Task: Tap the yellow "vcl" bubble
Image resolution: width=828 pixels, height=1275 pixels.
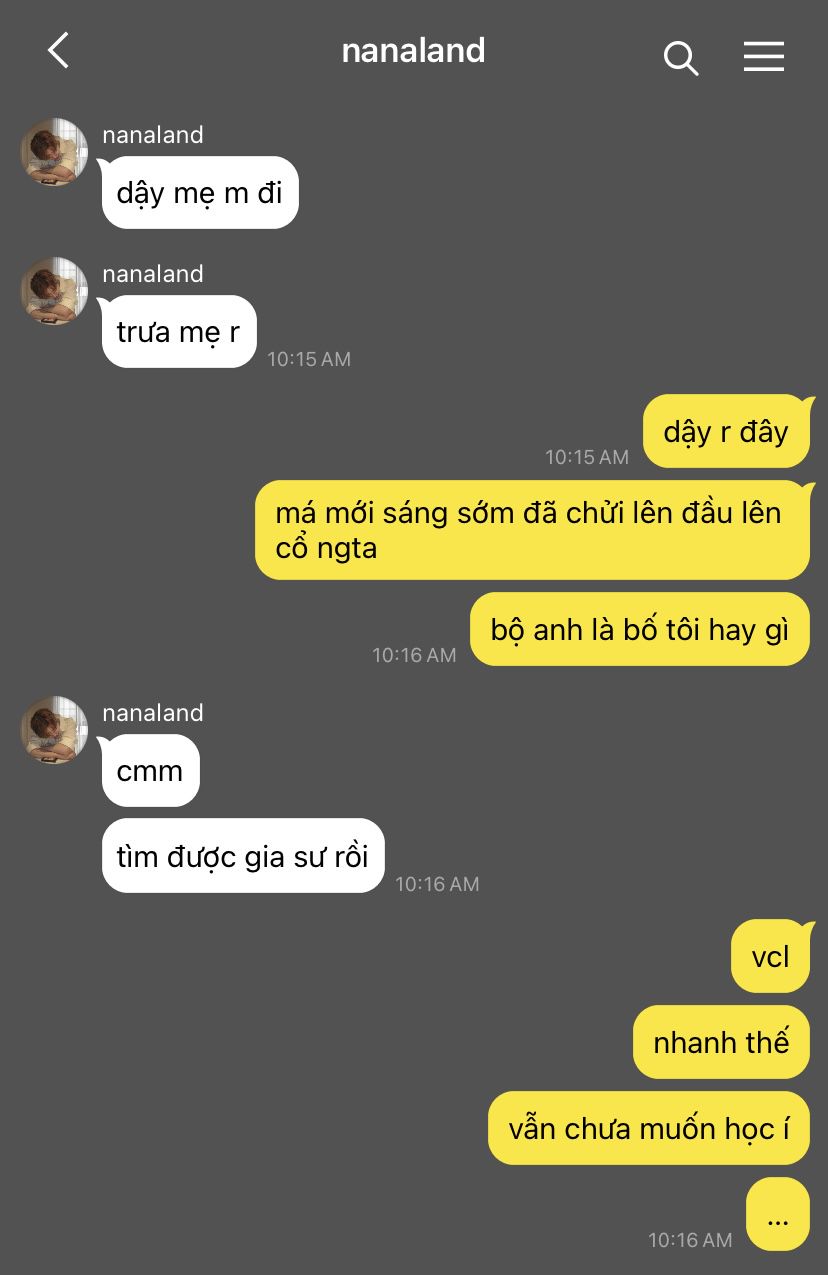Action: coord(770,956)
